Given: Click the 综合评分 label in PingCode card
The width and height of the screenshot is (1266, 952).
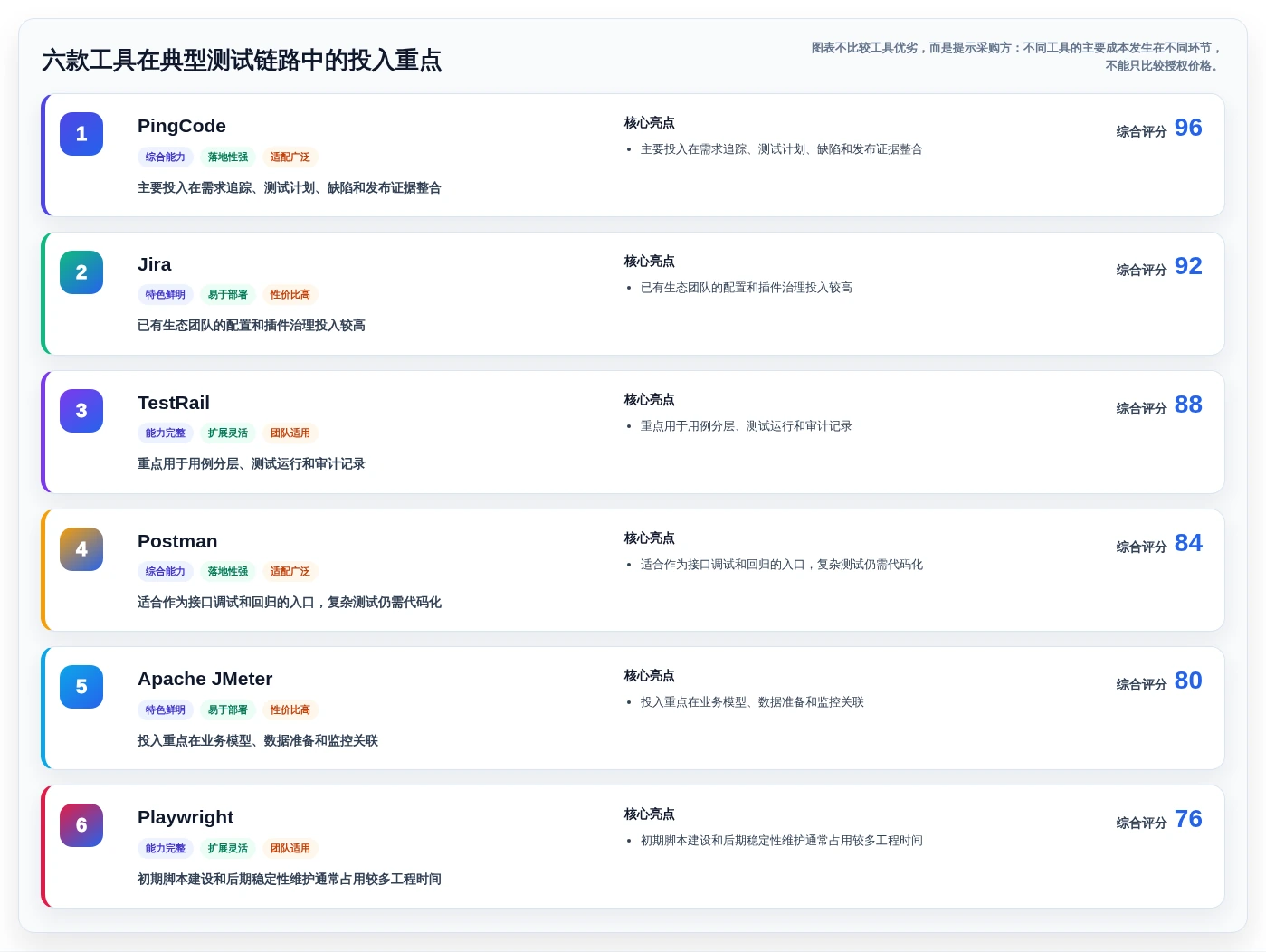Looking at the screenshot, I should pyautogui.click(x=1141, y=132).
